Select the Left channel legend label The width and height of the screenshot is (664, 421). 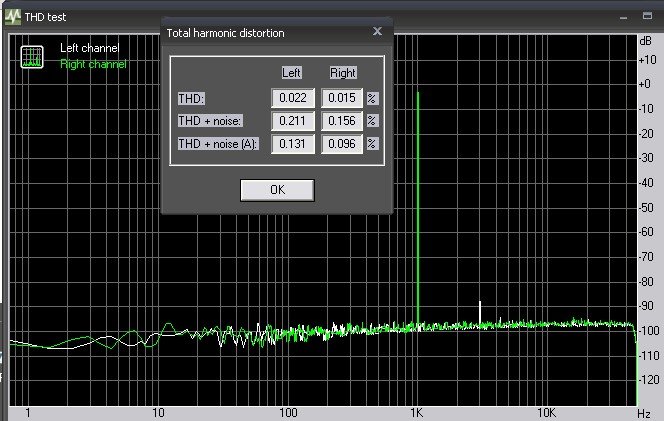pos(89,48)
